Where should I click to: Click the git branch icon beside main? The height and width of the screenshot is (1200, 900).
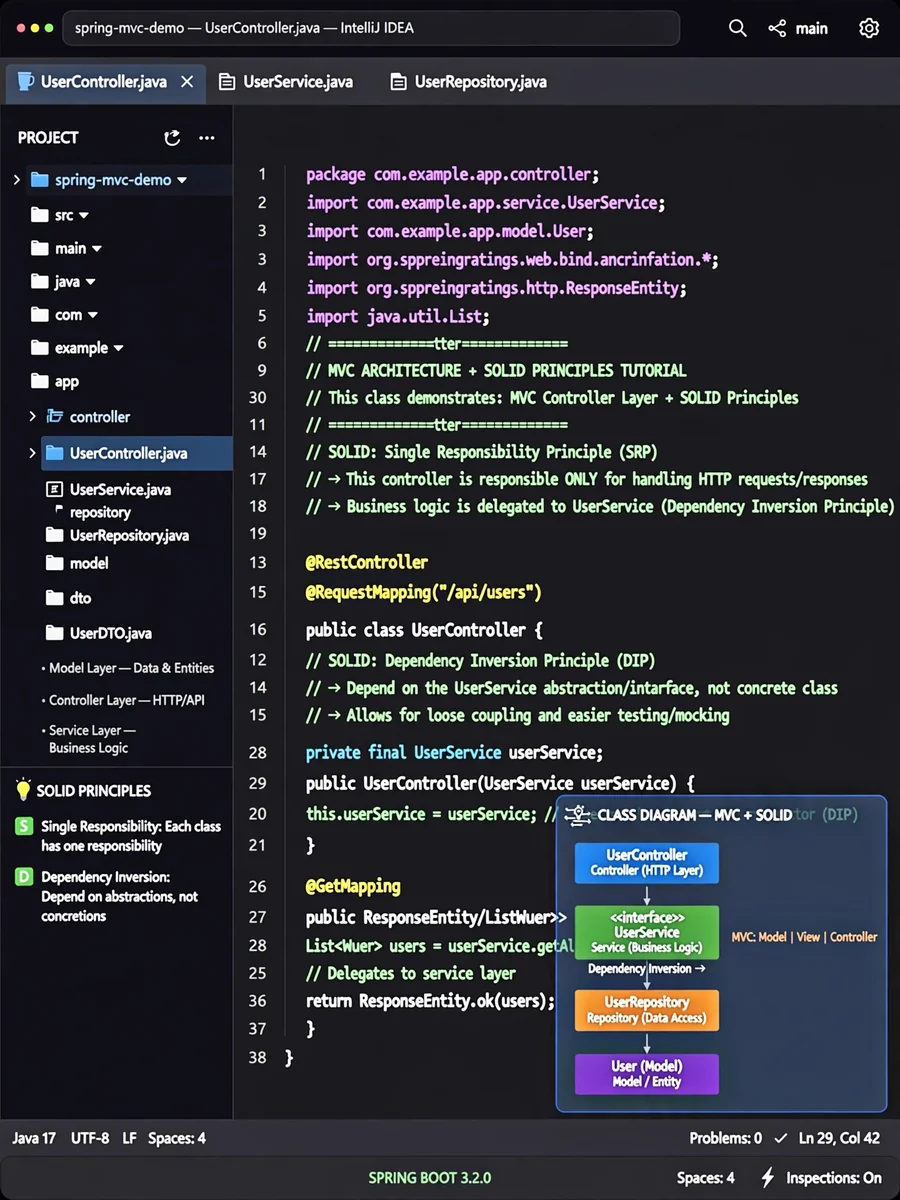[x=777, y=28]
